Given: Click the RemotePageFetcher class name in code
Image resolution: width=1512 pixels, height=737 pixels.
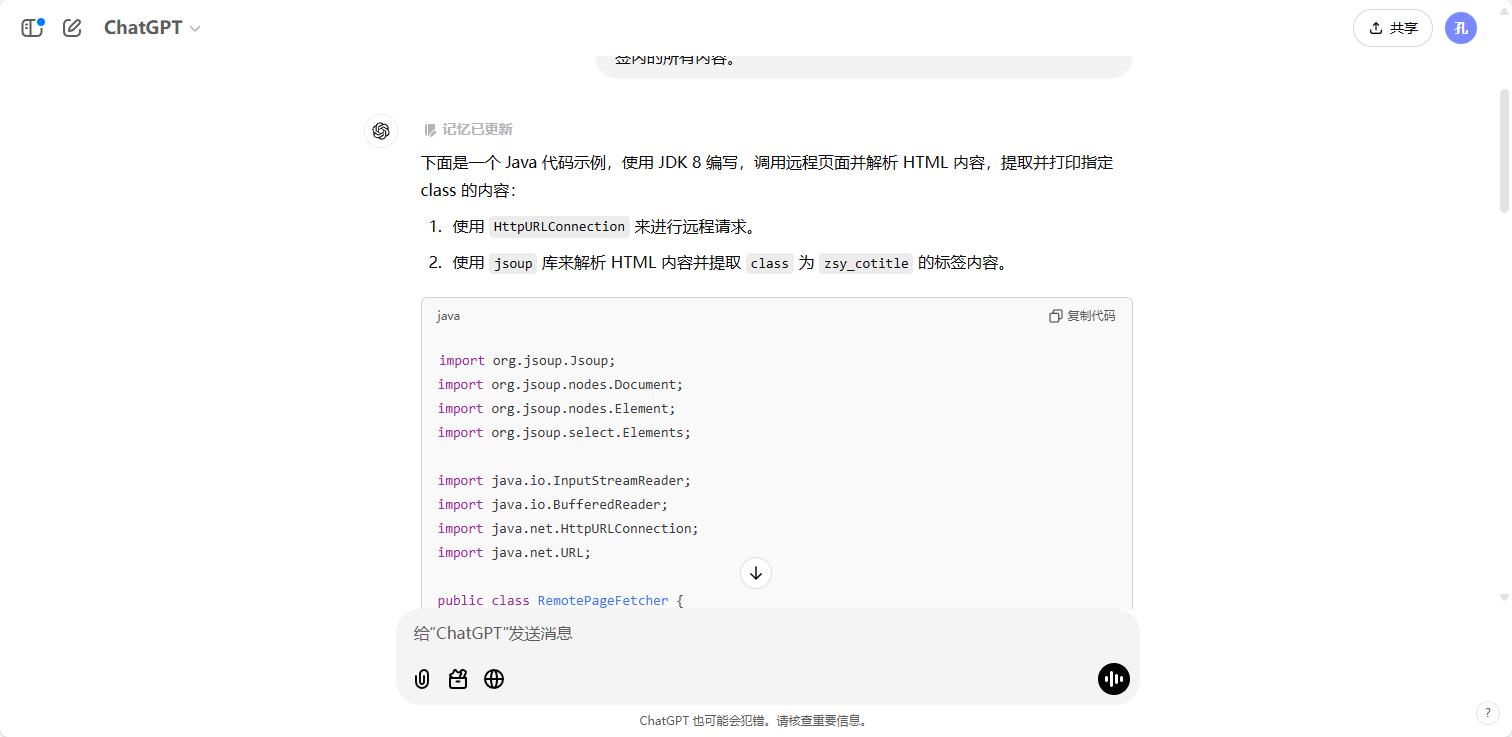Looking at the screenshot, I should (x=603, y=601).
